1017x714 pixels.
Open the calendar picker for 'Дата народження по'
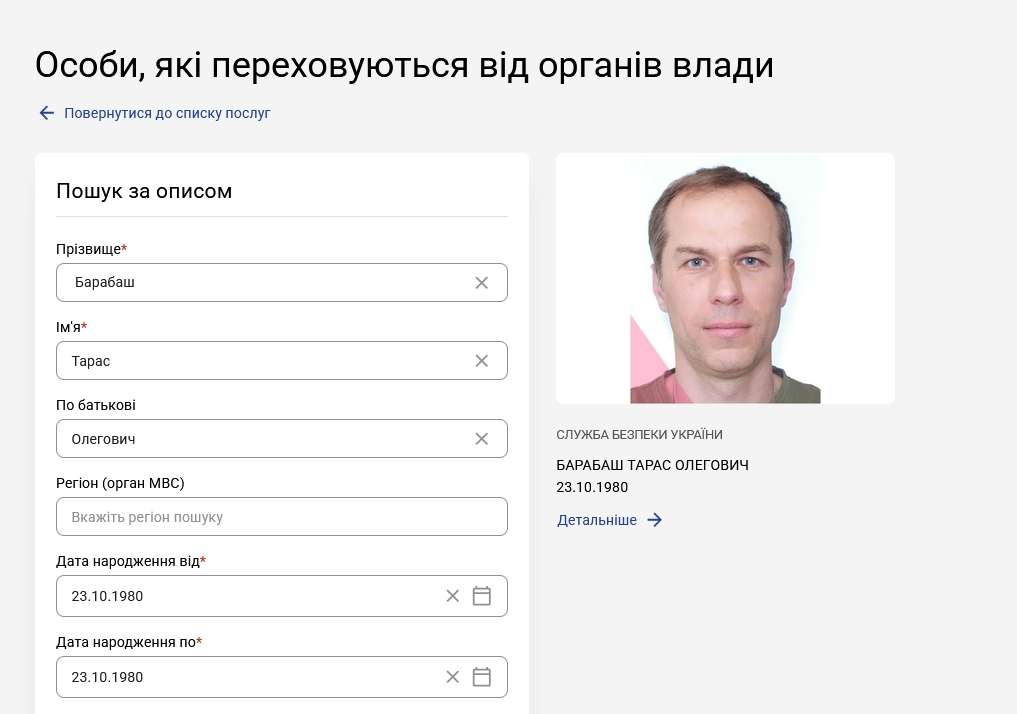(481, 677)
